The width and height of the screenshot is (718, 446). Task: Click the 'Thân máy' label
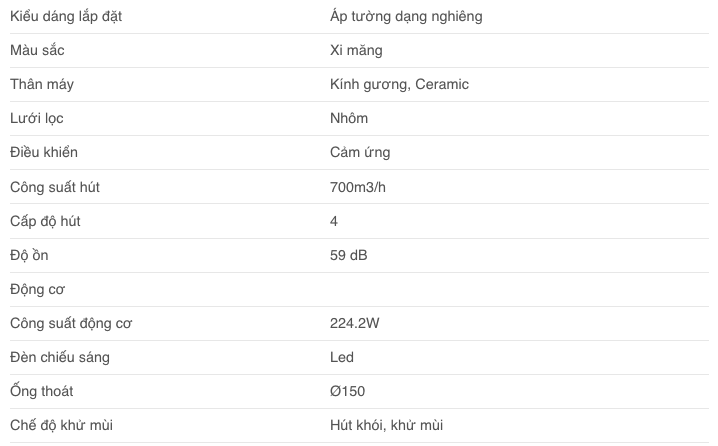[42, 84]
